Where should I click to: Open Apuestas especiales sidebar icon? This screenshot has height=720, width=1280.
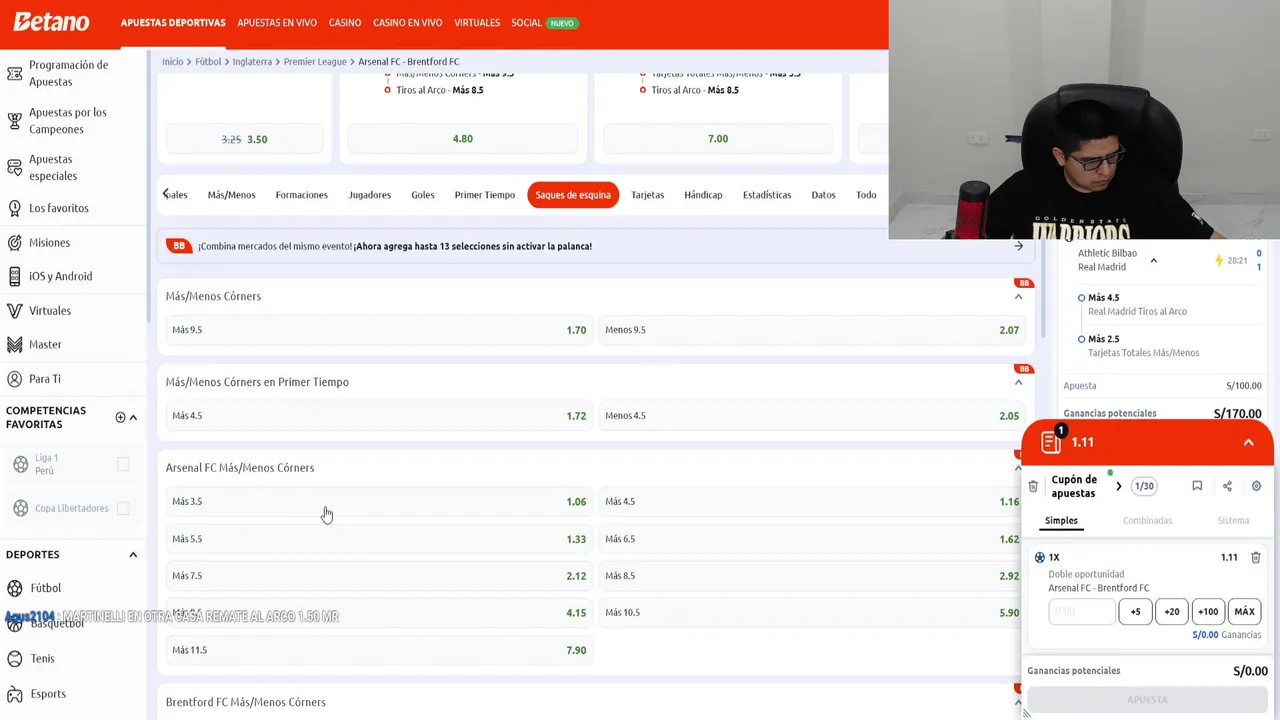click(14, 168)
